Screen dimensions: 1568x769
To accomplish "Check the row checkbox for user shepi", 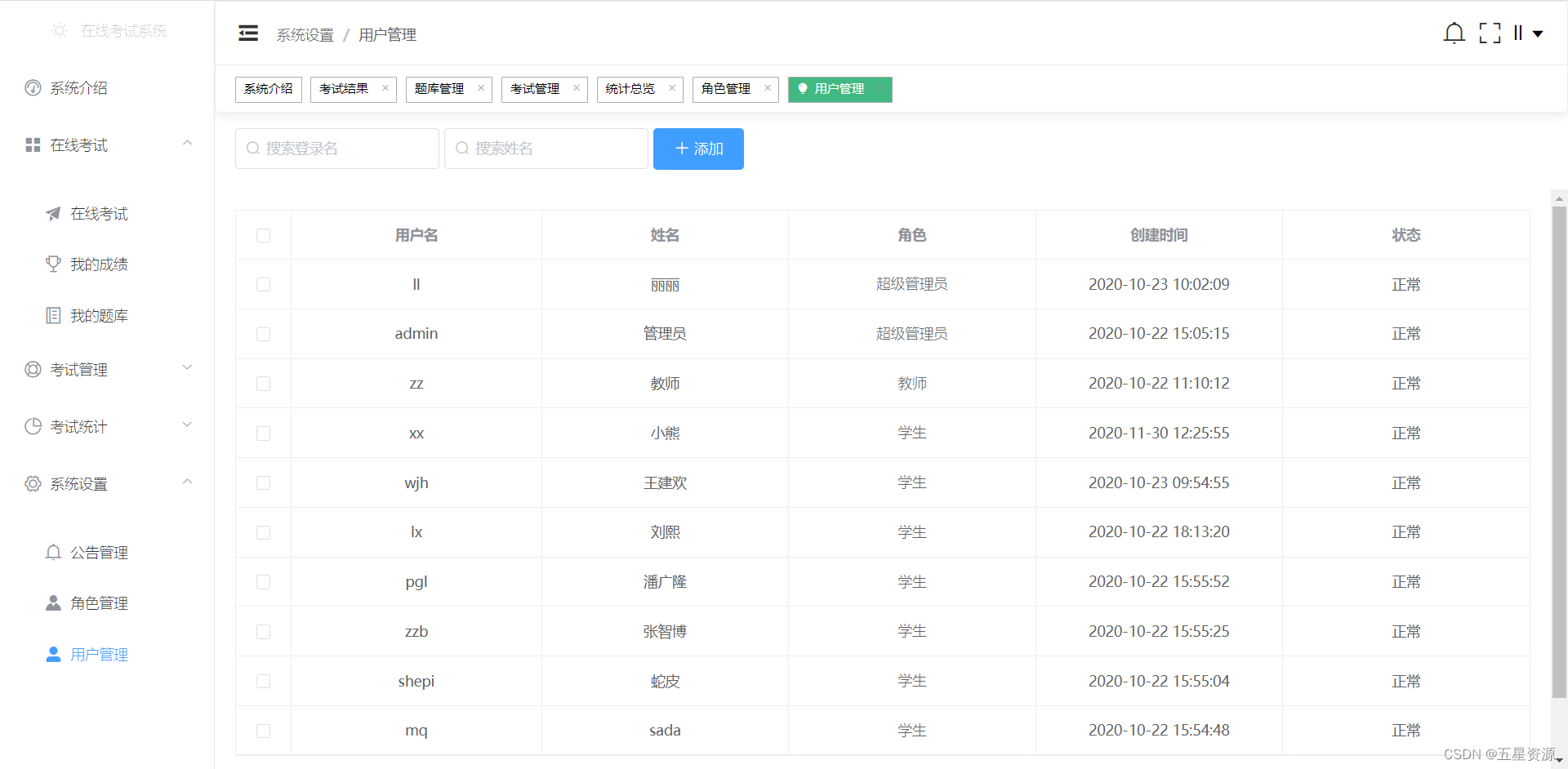I will point(263,682).
